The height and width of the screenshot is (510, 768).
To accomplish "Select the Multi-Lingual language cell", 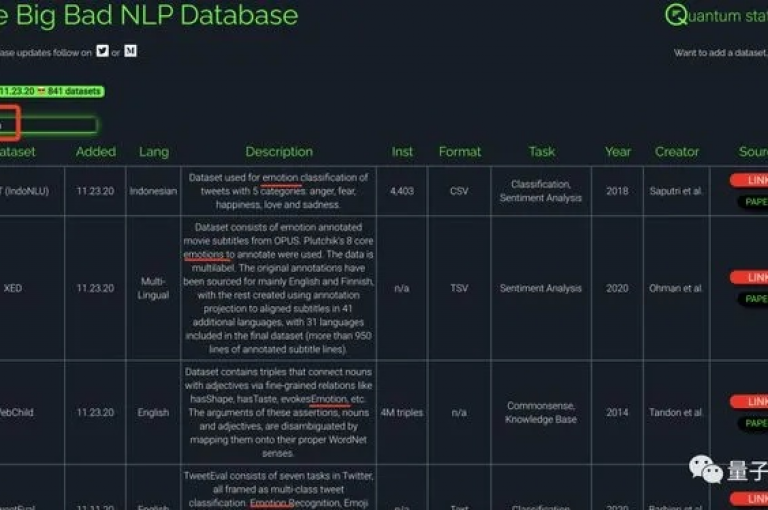I will [x=153, y=288].
